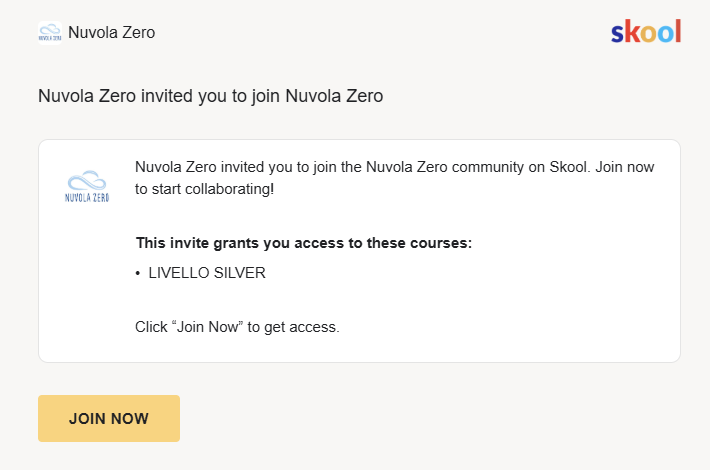Click the 'to start collaborating!' text line
The width and height of the screenshot is (710, 470).
204,189
